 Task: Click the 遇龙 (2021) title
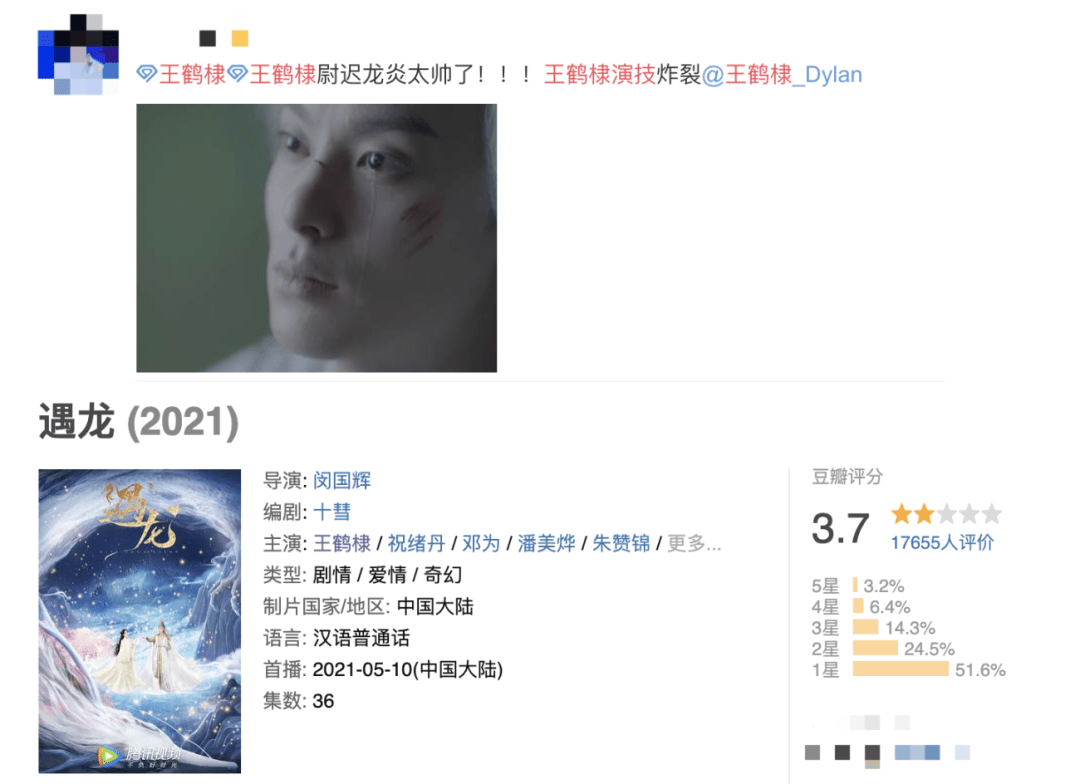pos(138,422)
